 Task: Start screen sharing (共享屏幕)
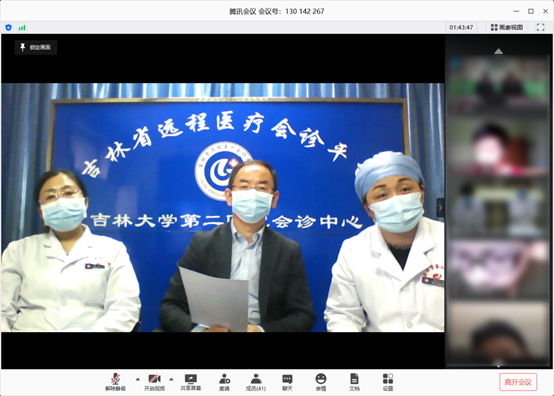(191, 382)
